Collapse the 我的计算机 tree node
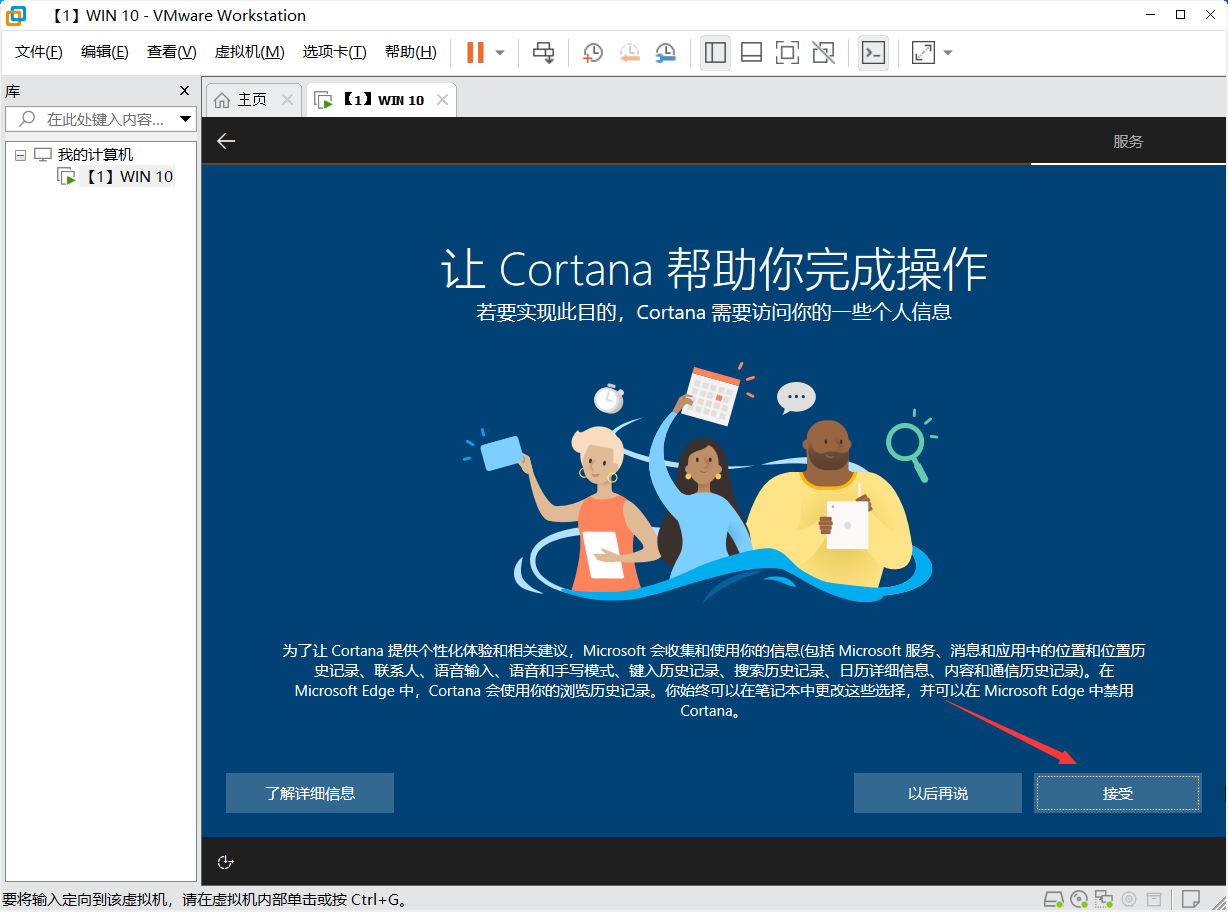 point(20,155)
